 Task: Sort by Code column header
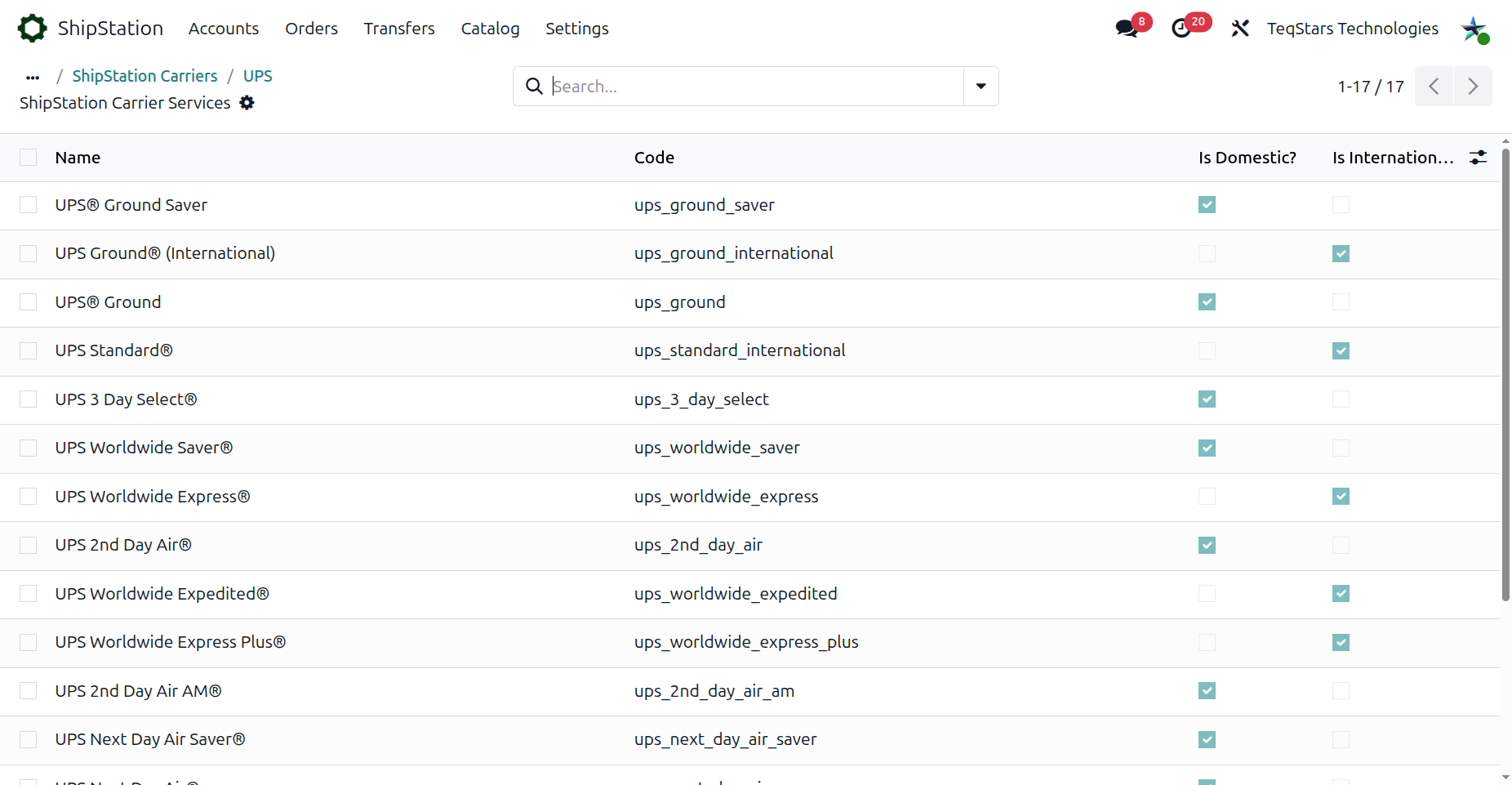[x=654, y=158]
